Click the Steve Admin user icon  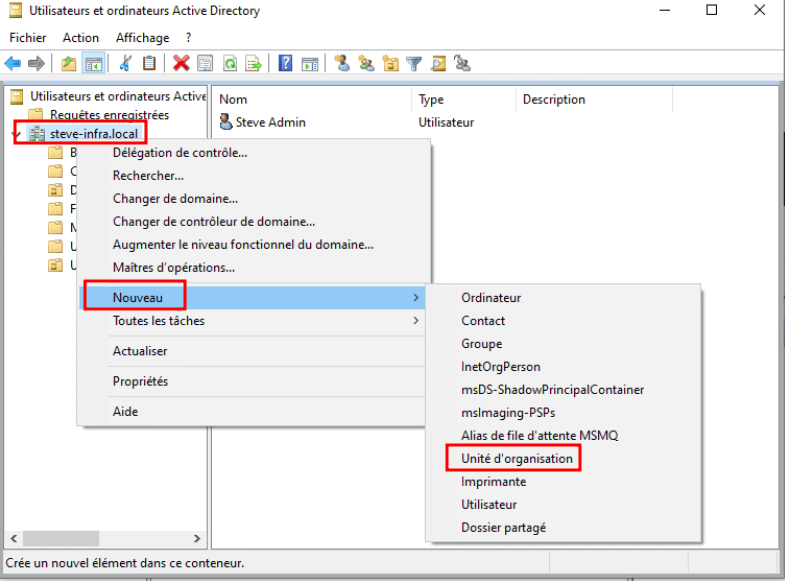pyautogui.click(x=226, y=122)
